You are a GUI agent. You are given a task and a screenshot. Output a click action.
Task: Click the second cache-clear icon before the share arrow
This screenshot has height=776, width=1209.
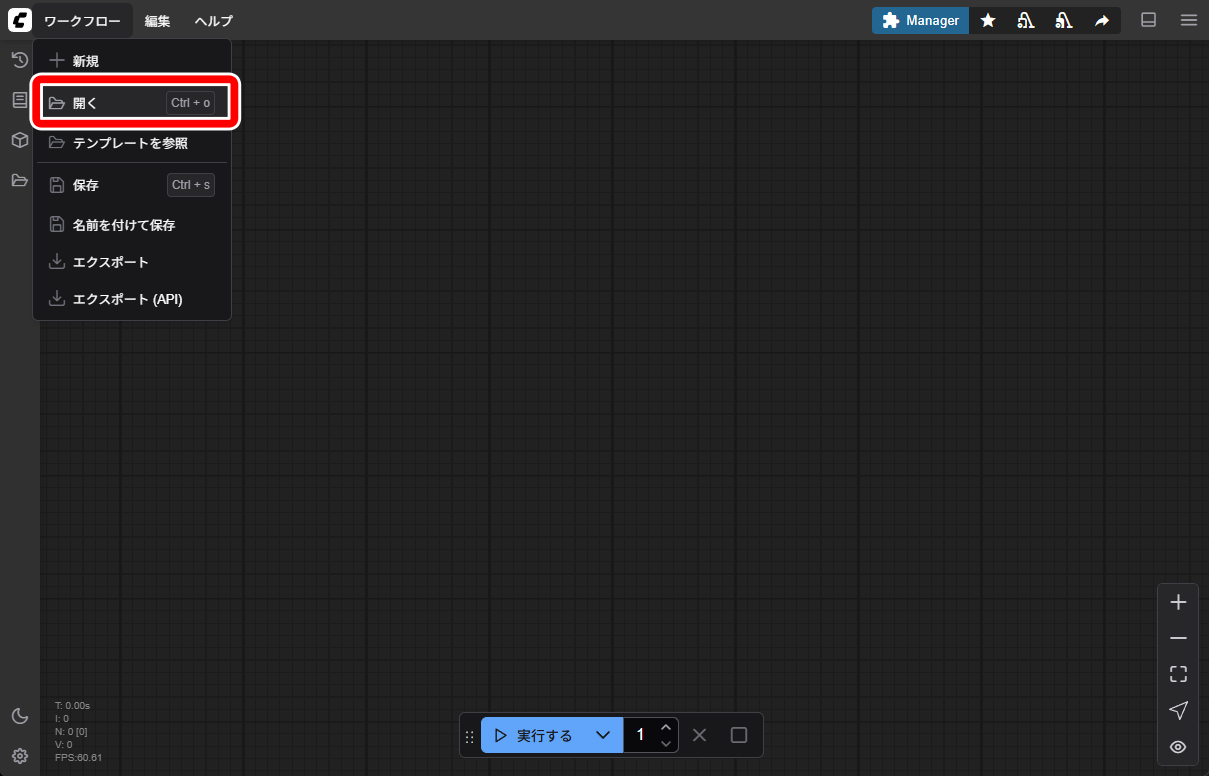coord(1064,20)
